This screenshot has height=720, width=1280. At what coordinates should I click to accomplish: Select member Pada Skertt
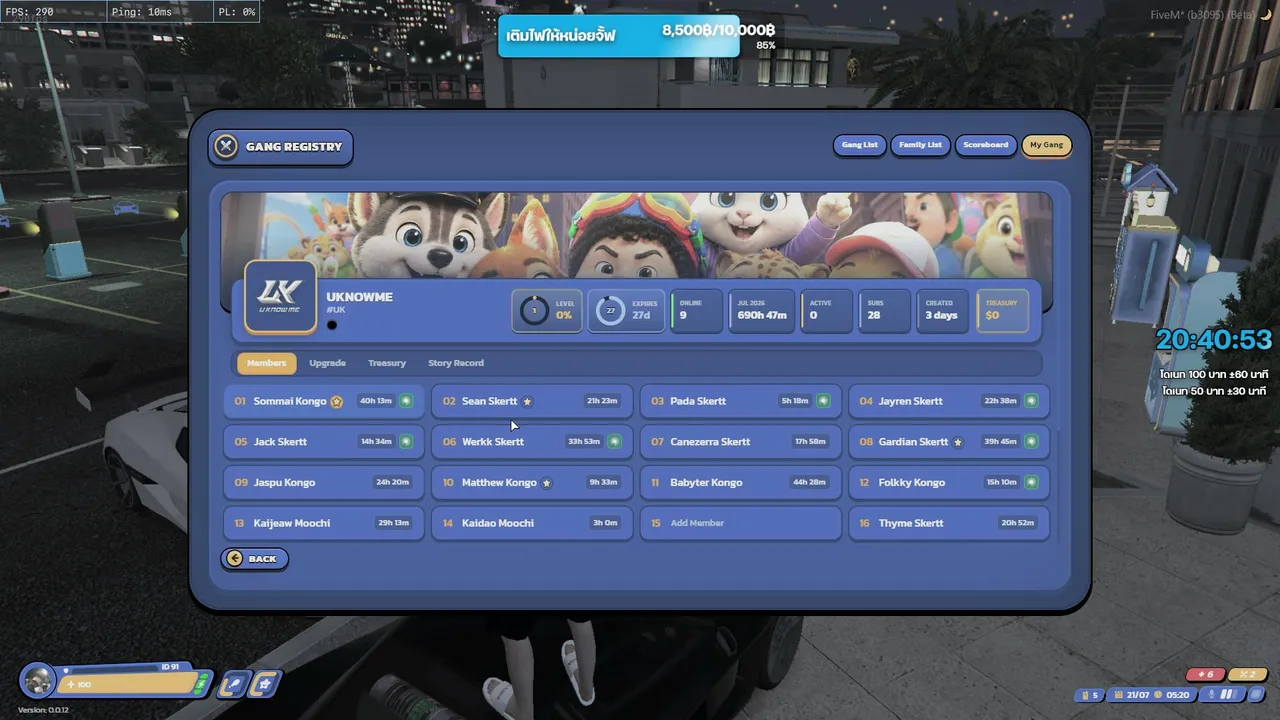pyautogui.click(x=741, y=401)
